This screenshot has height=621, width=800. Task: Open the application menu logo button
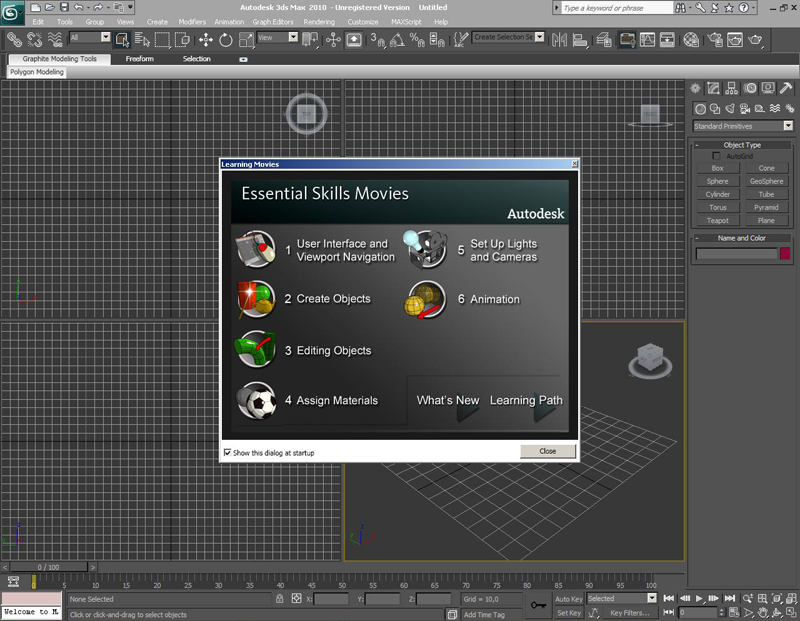11,13
